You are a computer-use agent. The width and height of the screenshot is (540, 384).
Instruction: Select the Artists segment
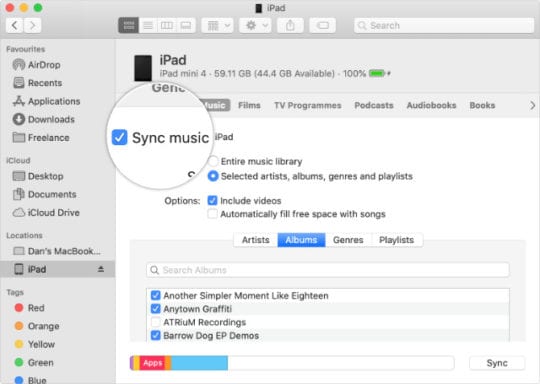[x=256, y=240]
